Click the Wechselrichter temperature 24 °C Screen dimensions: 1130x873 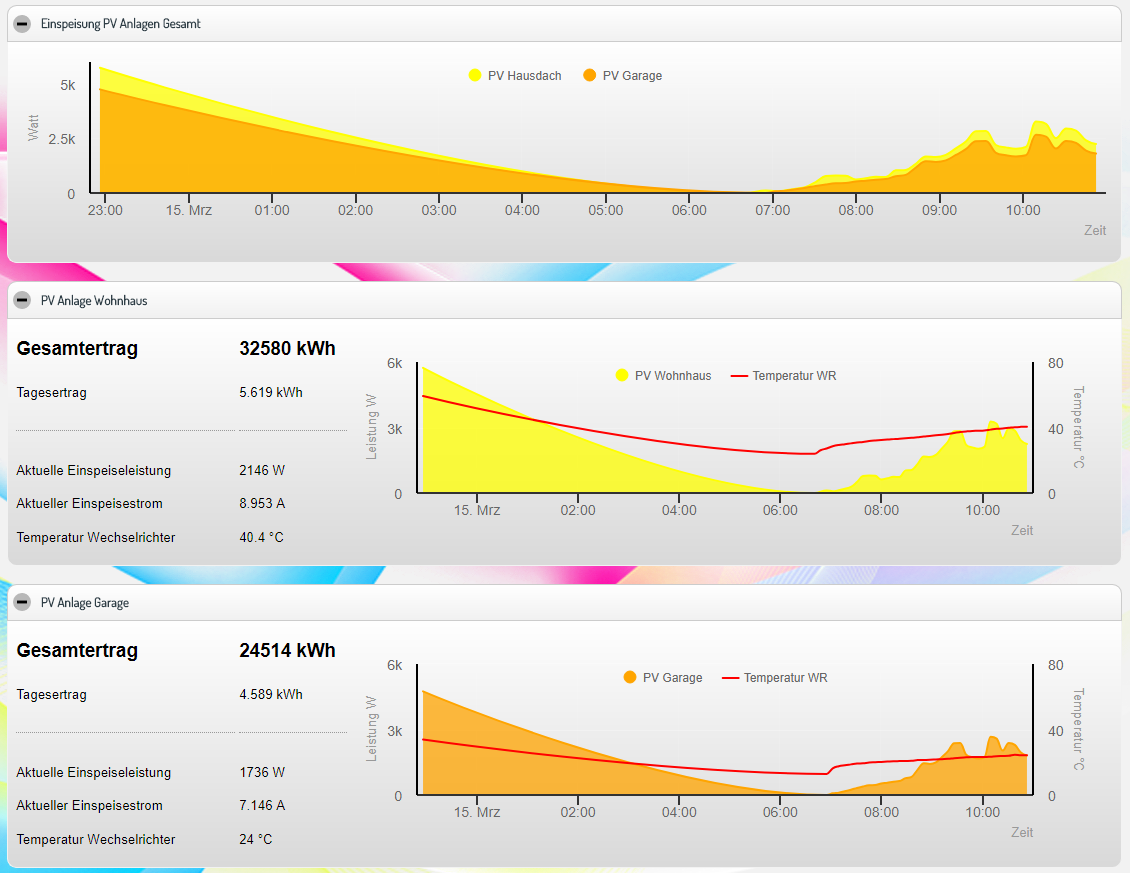tap(256, 839)
